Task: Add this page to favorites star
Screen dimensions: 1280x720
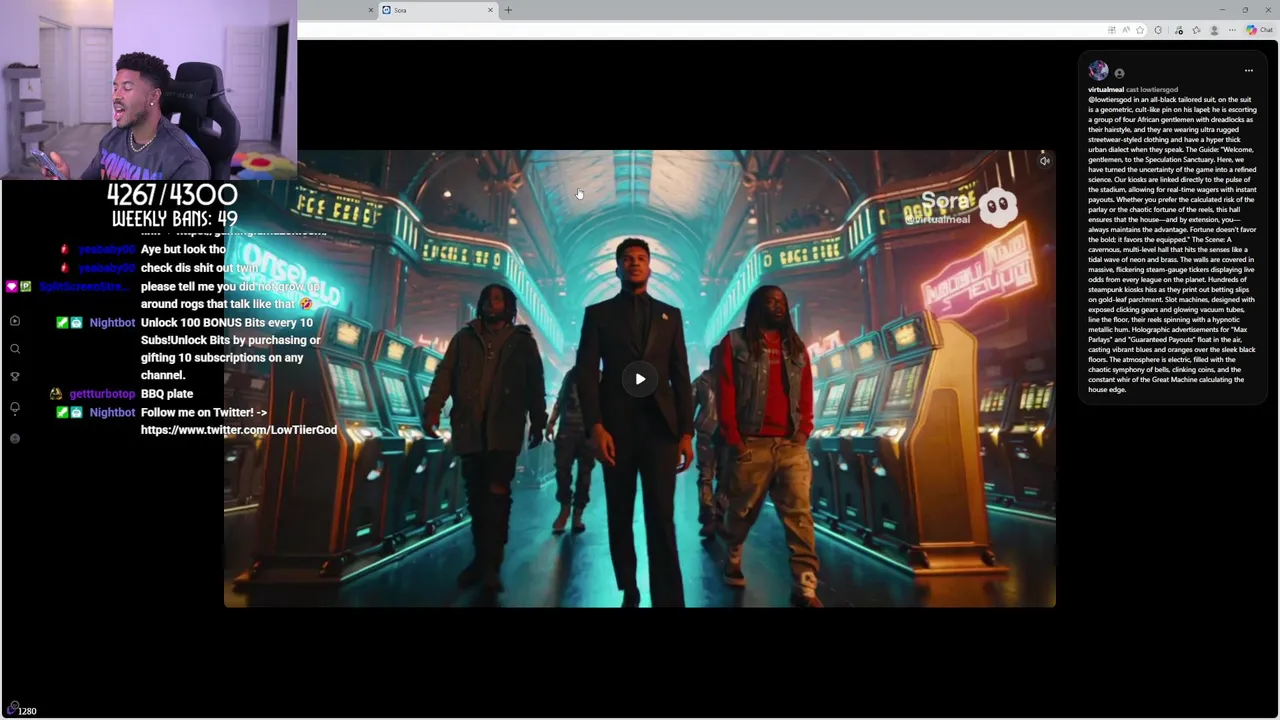Action: click(x=1140, y=30)
